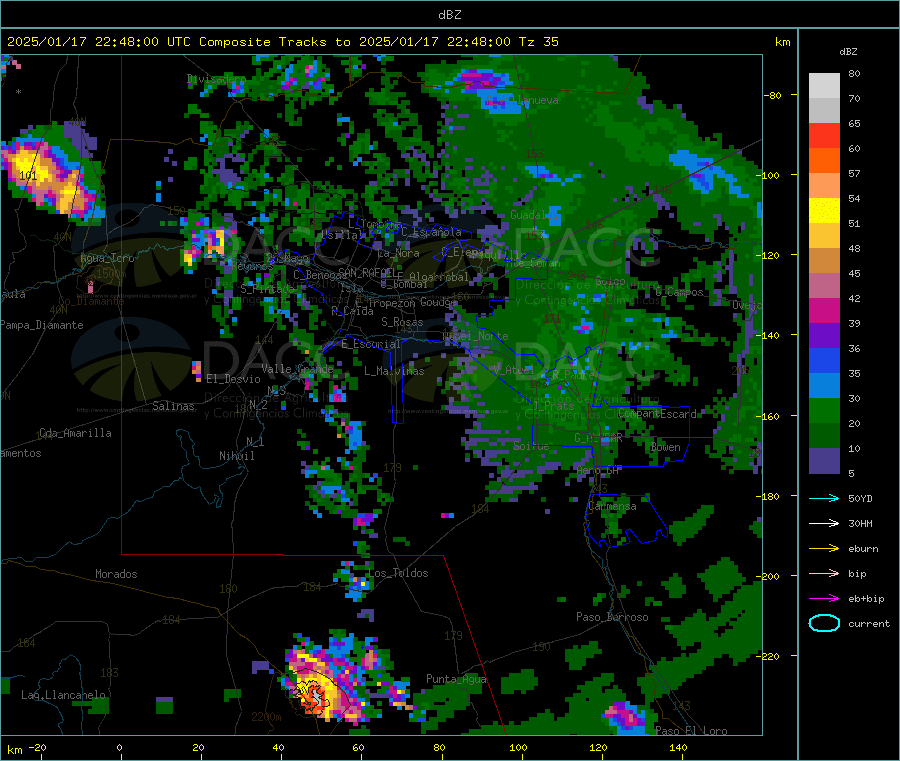Image resolution: width=900 pixels, height=761 pixels.
Task: Click the Nihuil place label
Action: pos(236,456)
